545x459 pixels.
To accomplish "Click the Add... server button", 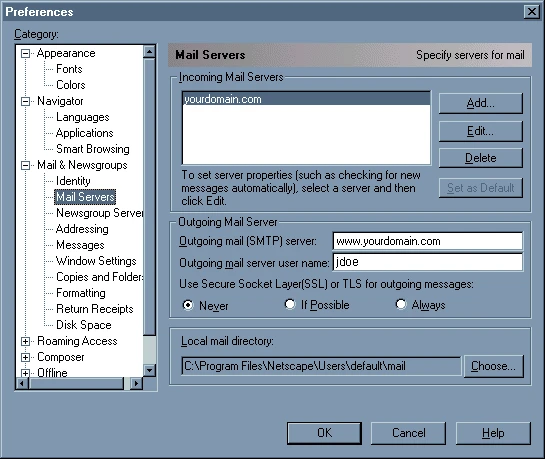I will click(x=481, y=103).
